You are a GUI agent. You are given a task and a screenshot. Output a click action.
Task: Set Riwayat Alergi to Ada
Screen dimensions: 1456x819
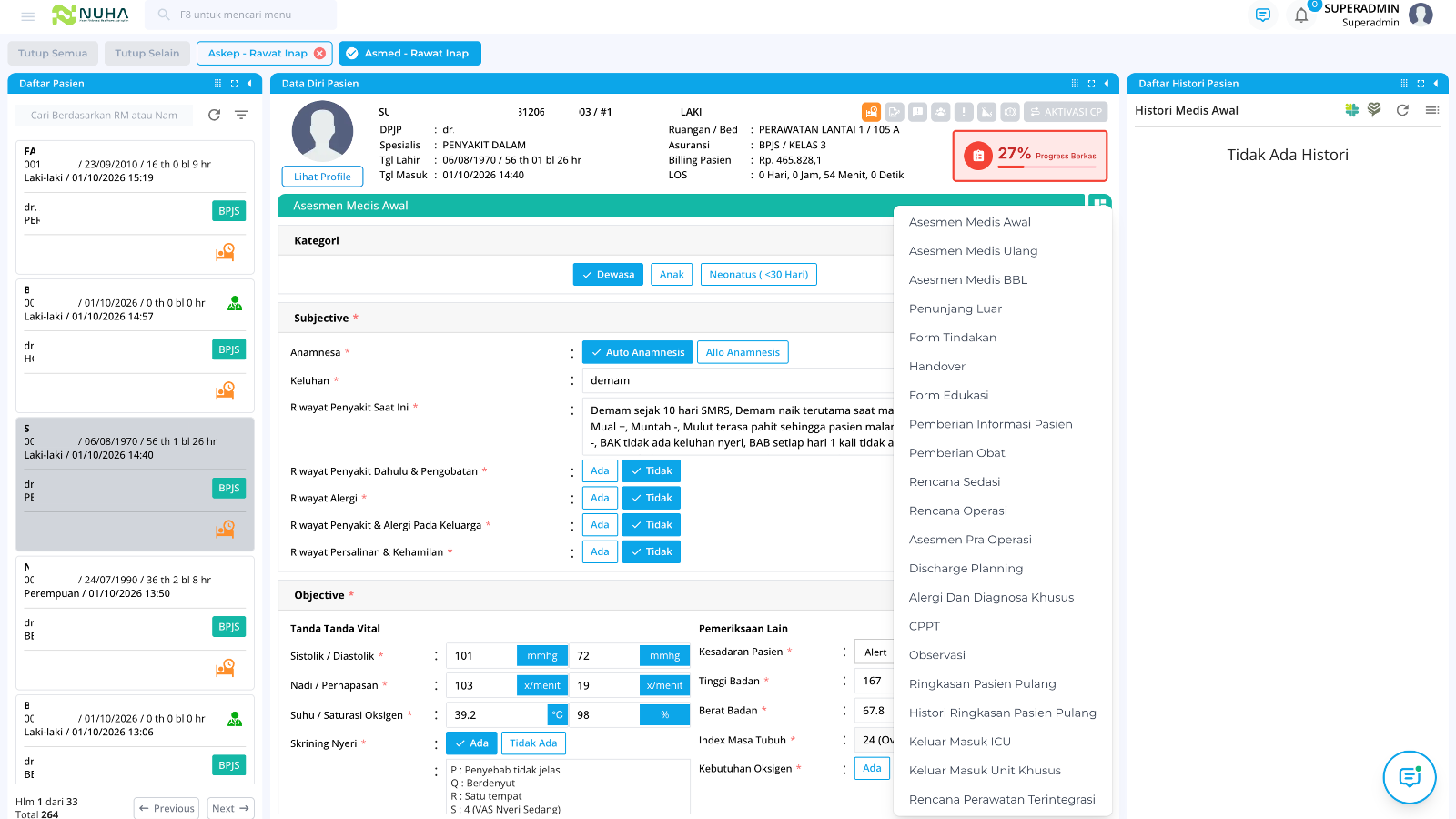coord(600,498)
